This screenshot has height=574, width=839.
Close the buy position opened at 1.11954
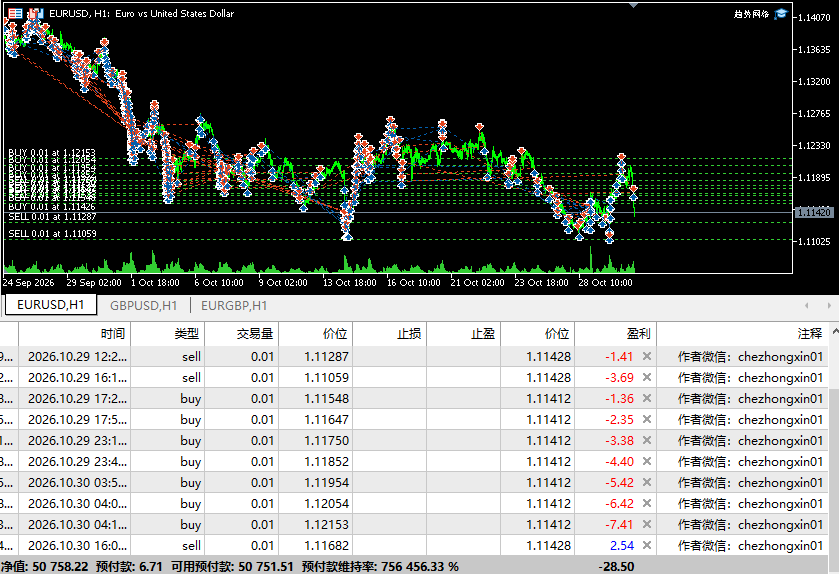[x=646, y=483]
